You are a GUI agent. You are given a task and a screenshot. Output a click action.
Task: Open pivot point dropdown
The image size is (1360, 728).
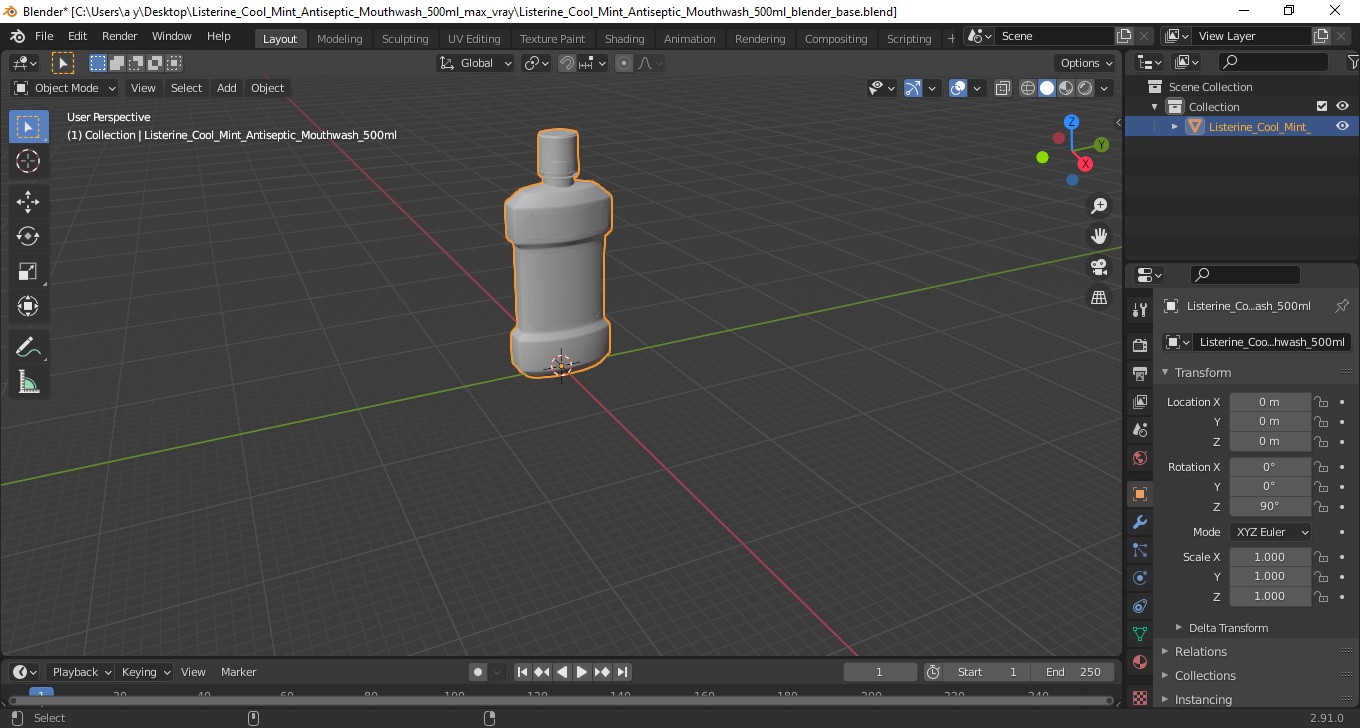(x=537, y=63)
